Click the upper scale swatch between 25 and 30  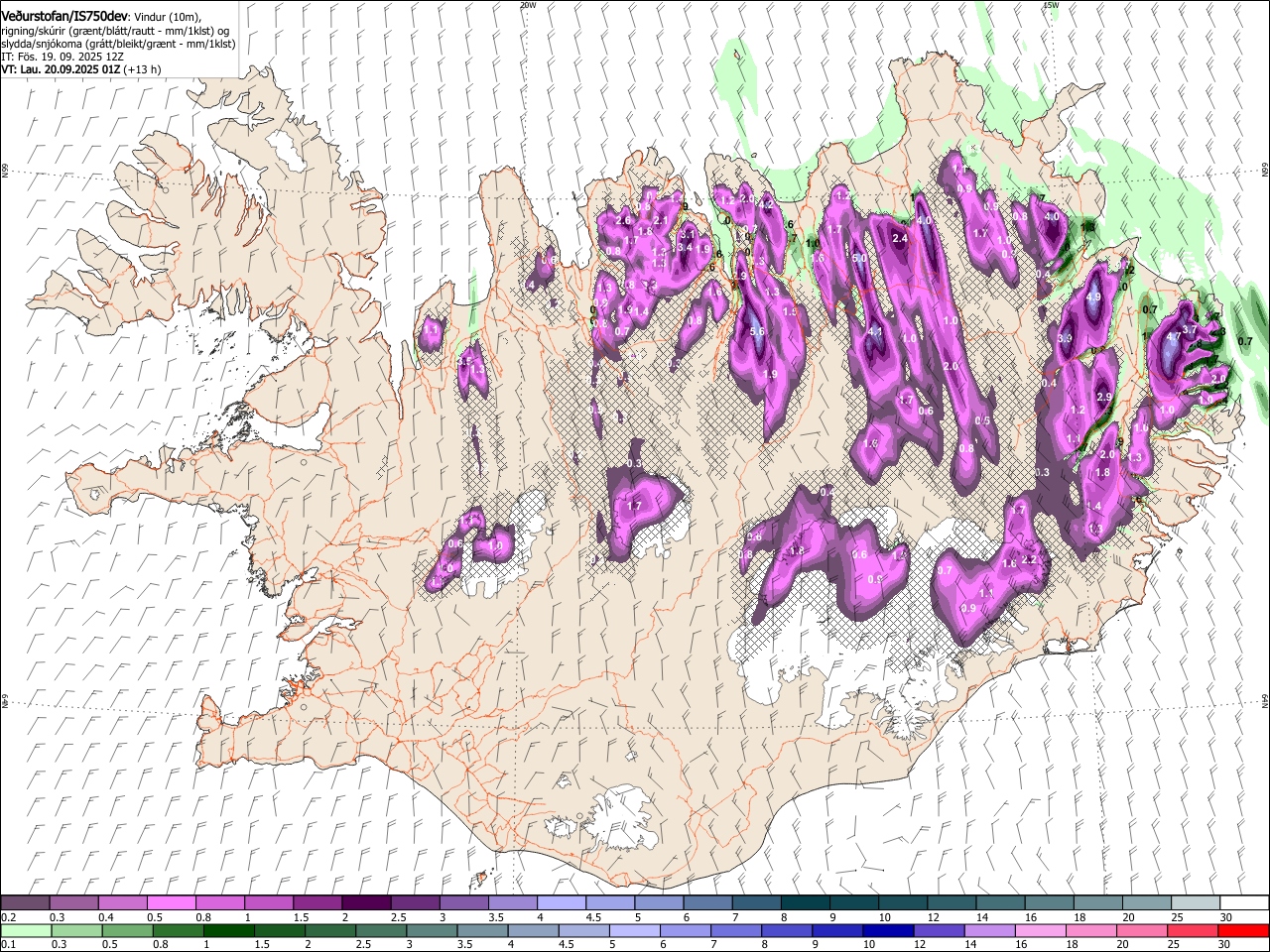[x=1194, y=902]
